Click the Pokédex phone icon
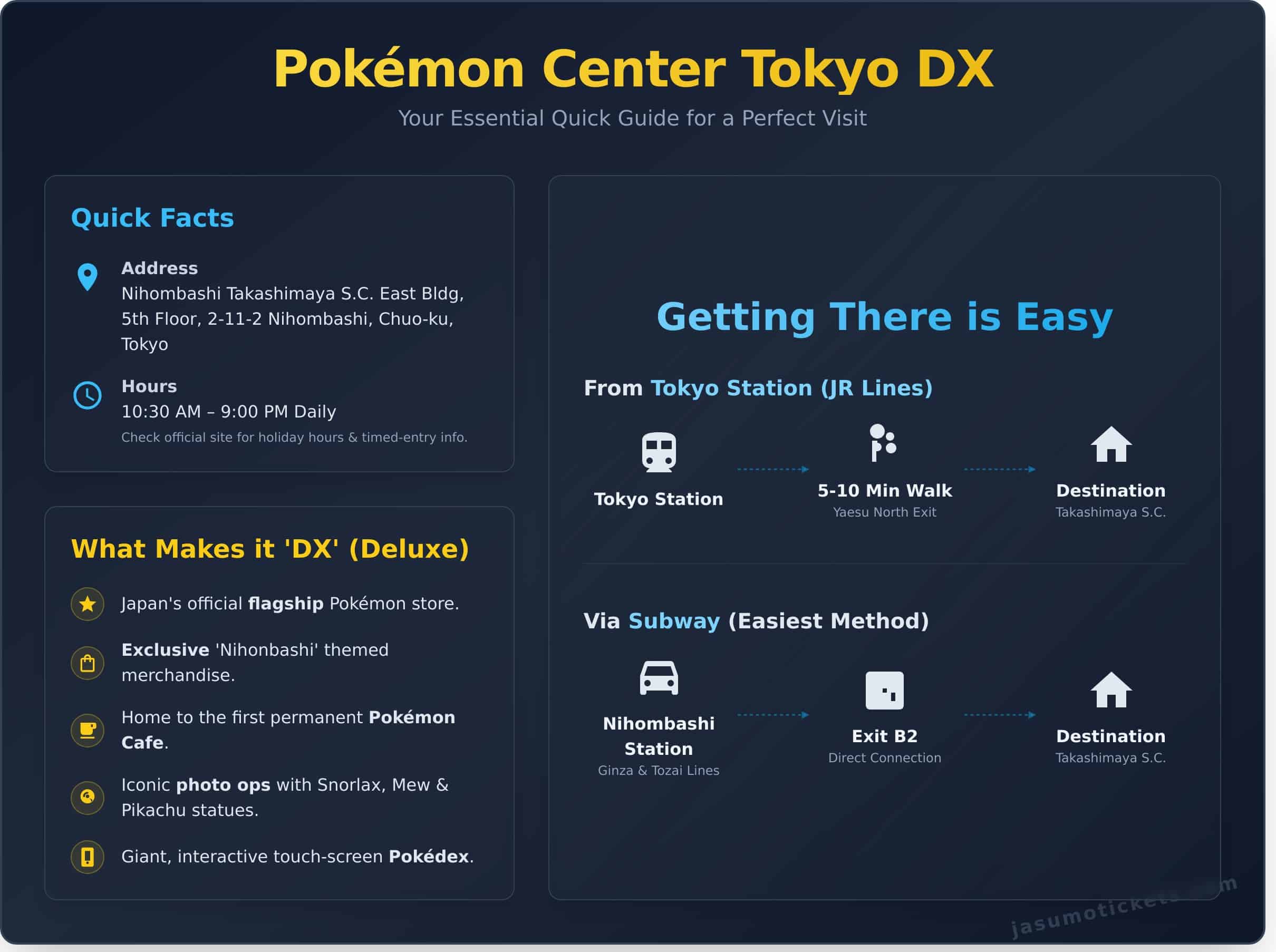The height and width of the screenshot is (952, 1276). tap(88, 858)
